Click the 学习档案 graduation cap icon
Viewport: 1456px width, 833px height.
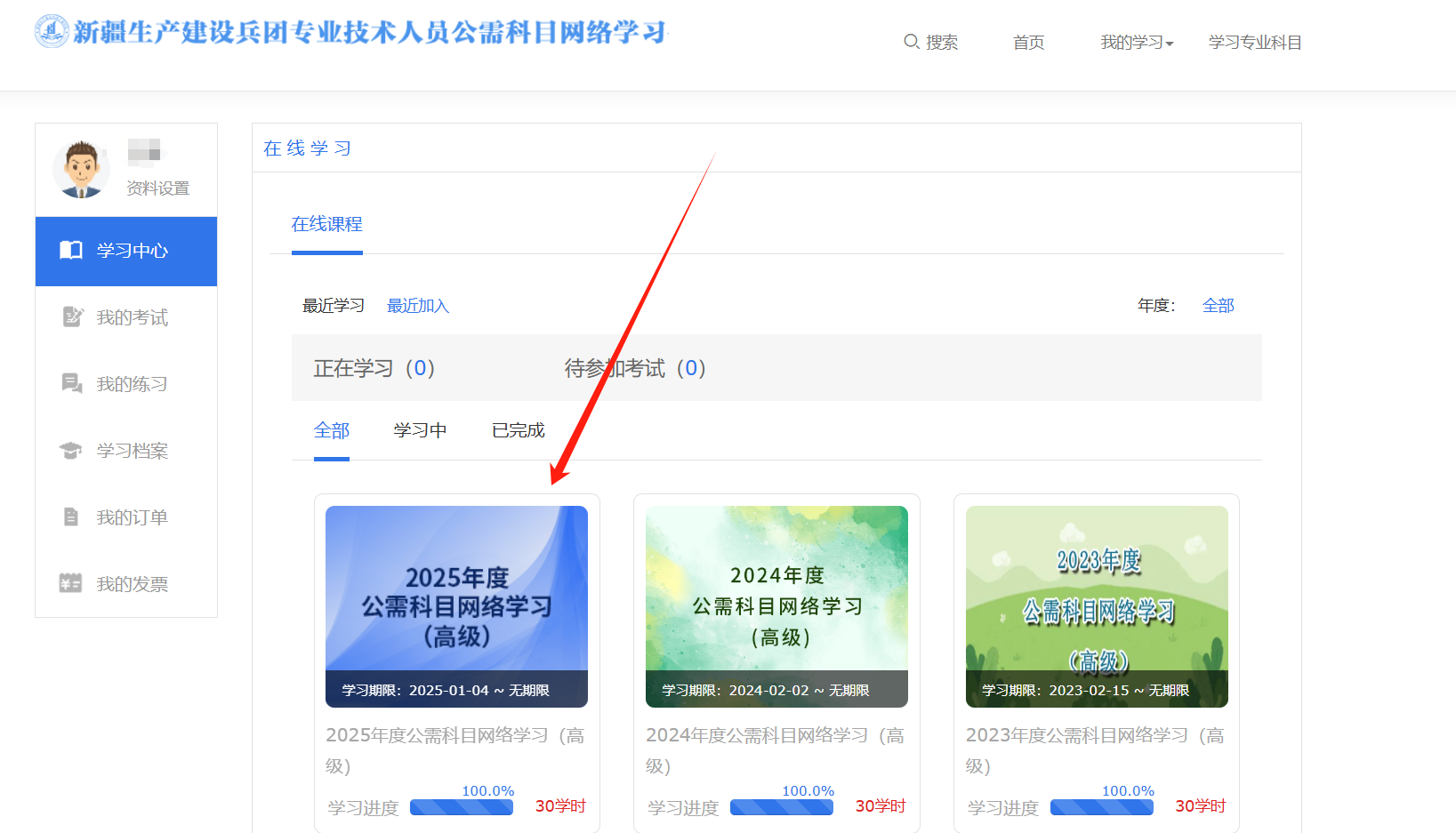[x=71, y=451]
